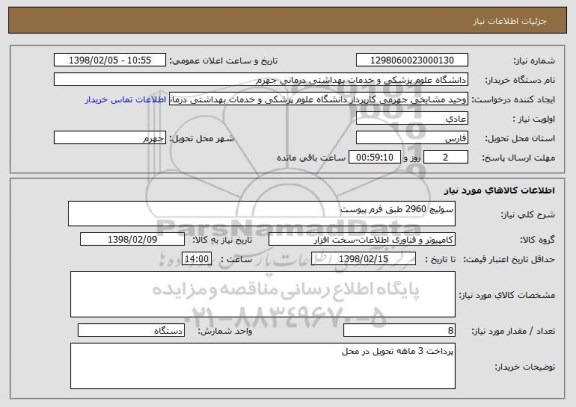The height and width of the screenshot is (407, 576).
Task: Click the label تاریخ و ساعت اعلان عمومی
Action: (223, 61)
